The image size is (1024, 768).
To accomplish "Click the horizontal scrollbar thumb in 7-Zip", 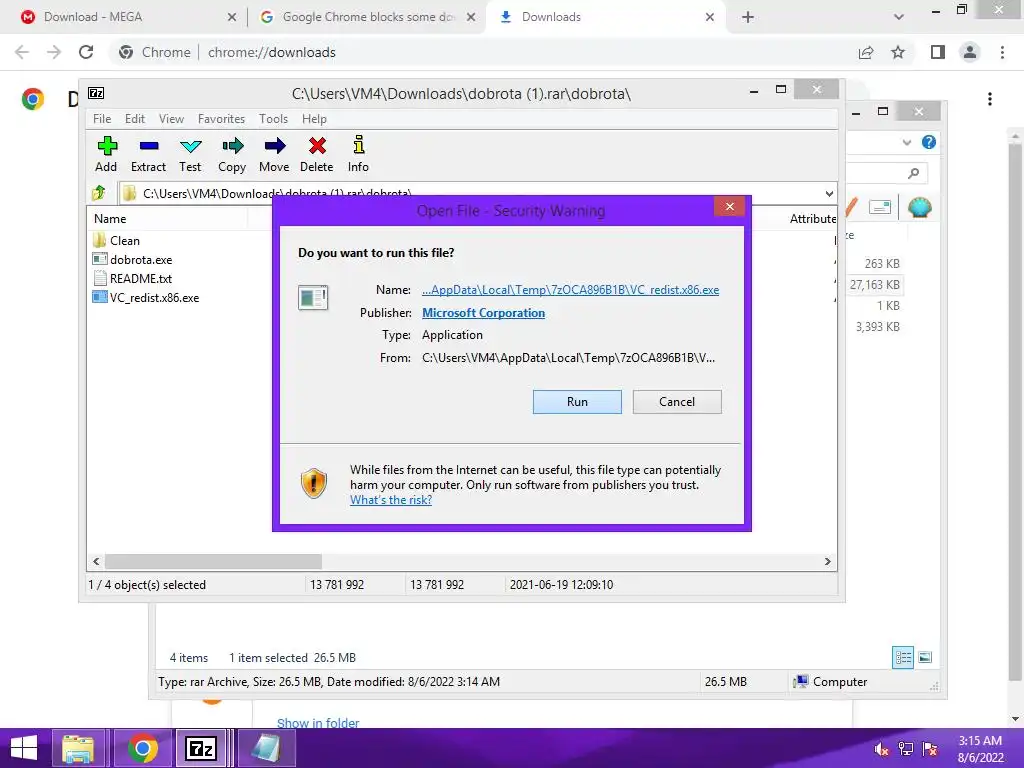I will click(213, 562).
